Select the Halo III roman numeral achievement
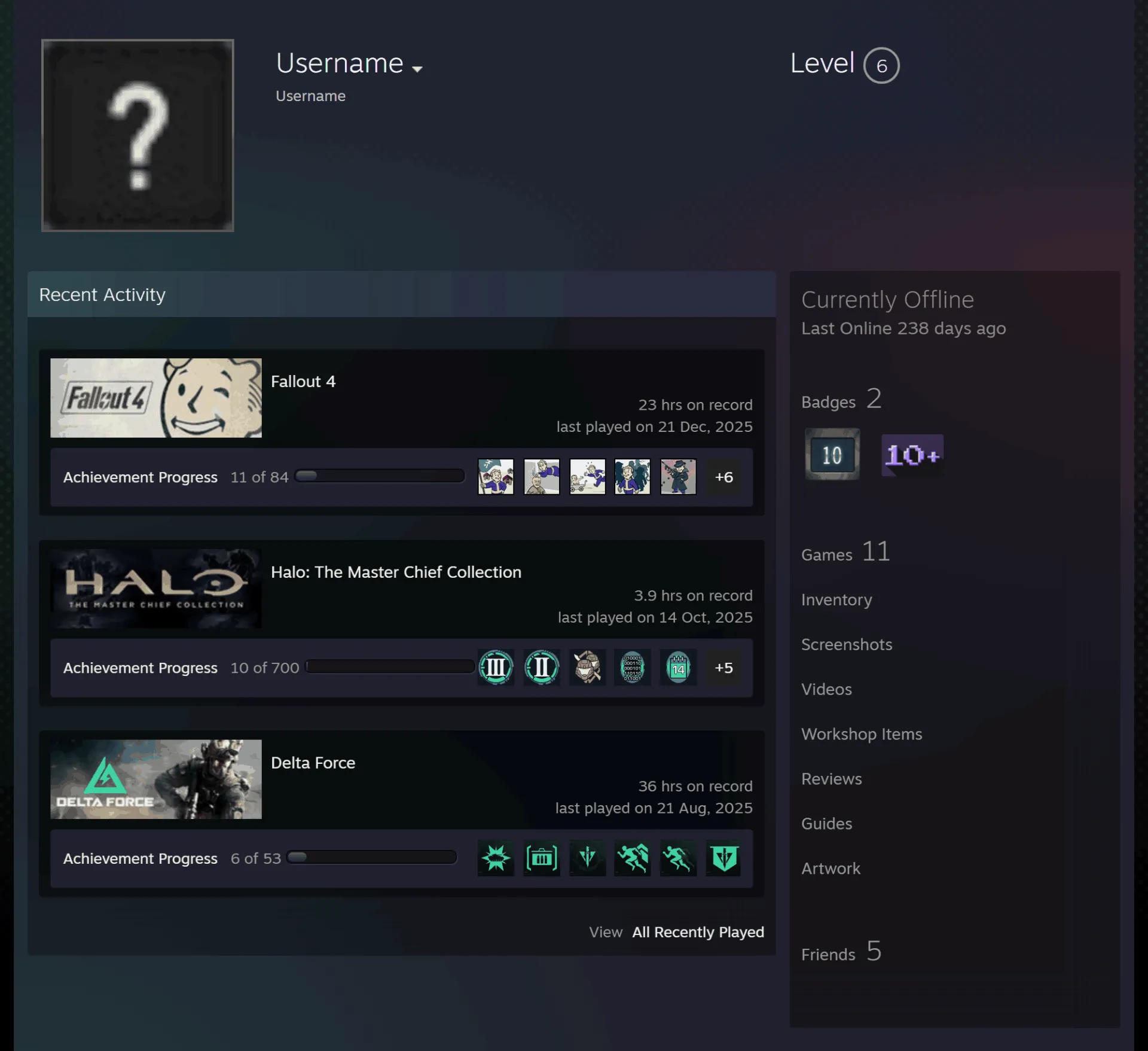The height and width of the screenshot is (1051, 1148). coord(496,667)
